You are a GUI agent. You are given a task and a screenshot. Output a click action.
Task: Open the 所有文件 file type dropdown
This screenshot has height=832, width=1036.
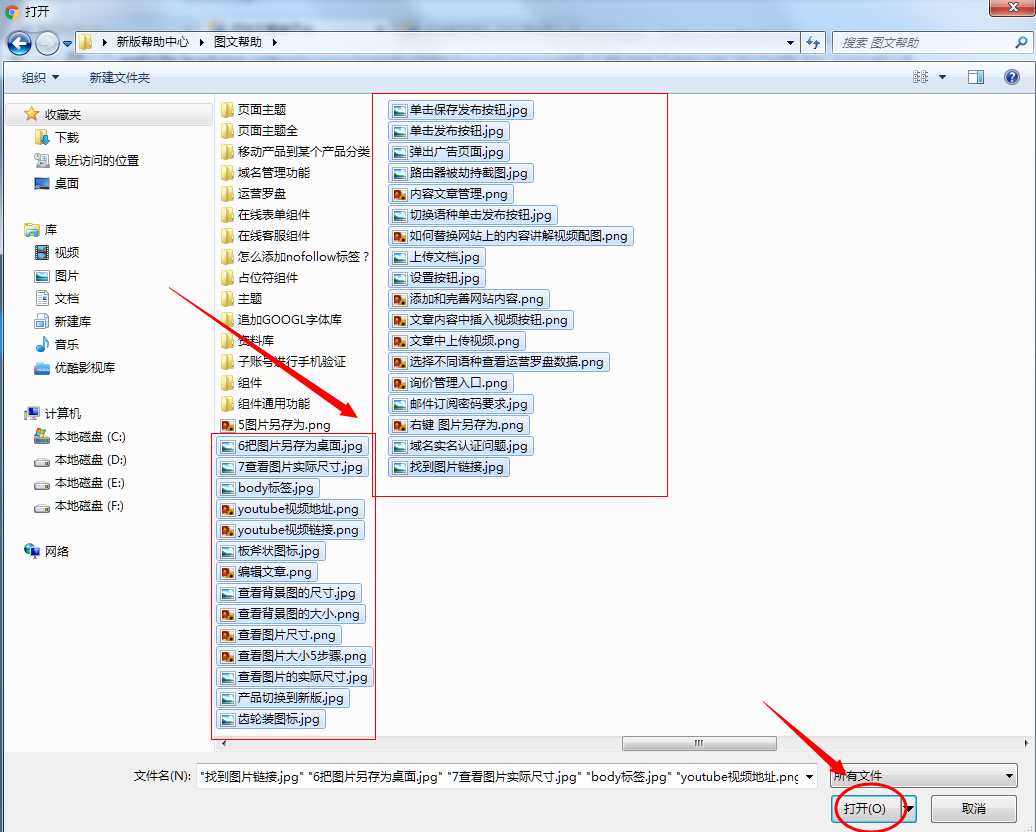tap(921, 776)
